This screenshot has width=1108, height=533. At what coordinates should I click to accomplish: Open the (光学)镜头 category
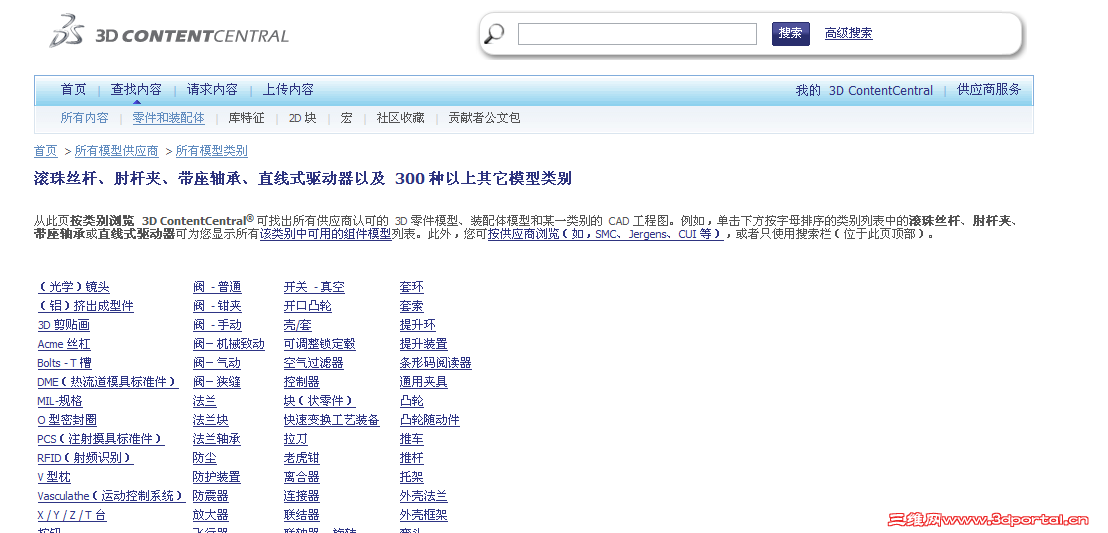click(x=73, y=287)
